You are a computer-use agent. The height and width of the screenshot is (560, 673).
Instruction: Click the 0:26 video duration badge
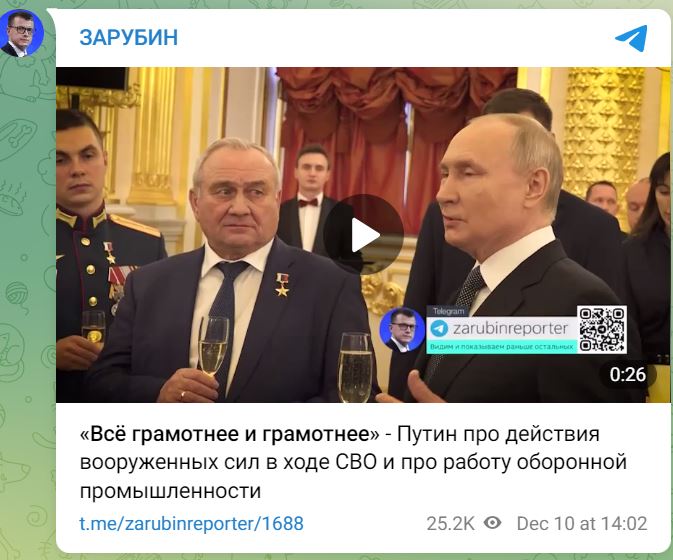(628, 374)
